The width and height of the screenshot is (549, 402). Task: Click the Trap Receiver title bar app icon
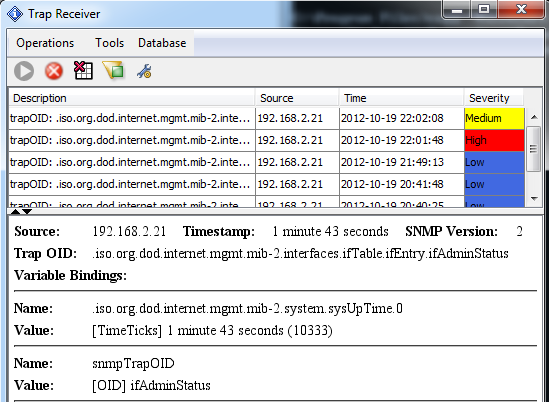[x=15, y=14]
